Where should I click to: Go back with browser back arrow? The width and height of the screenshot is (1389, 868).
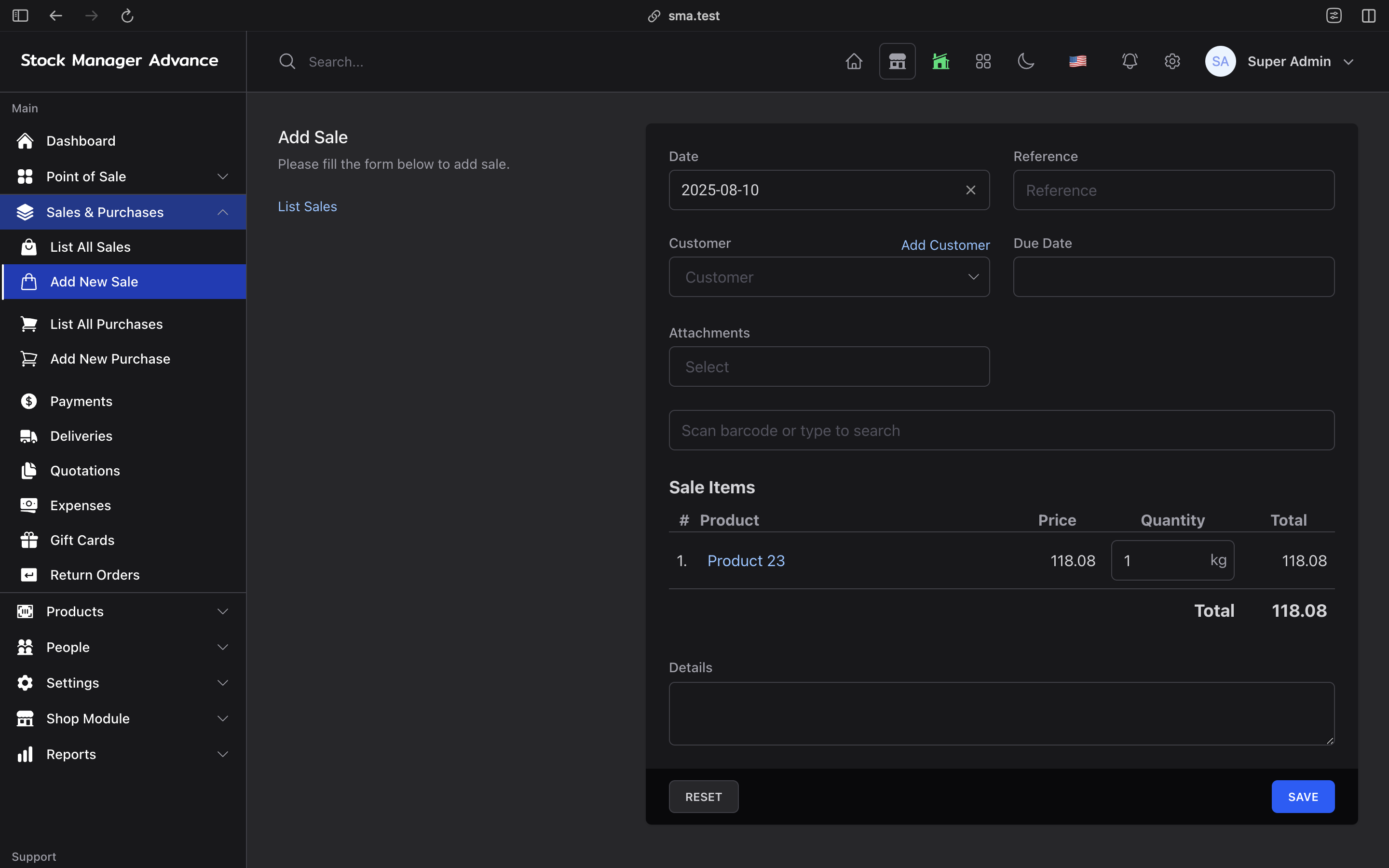click(55, 15)
